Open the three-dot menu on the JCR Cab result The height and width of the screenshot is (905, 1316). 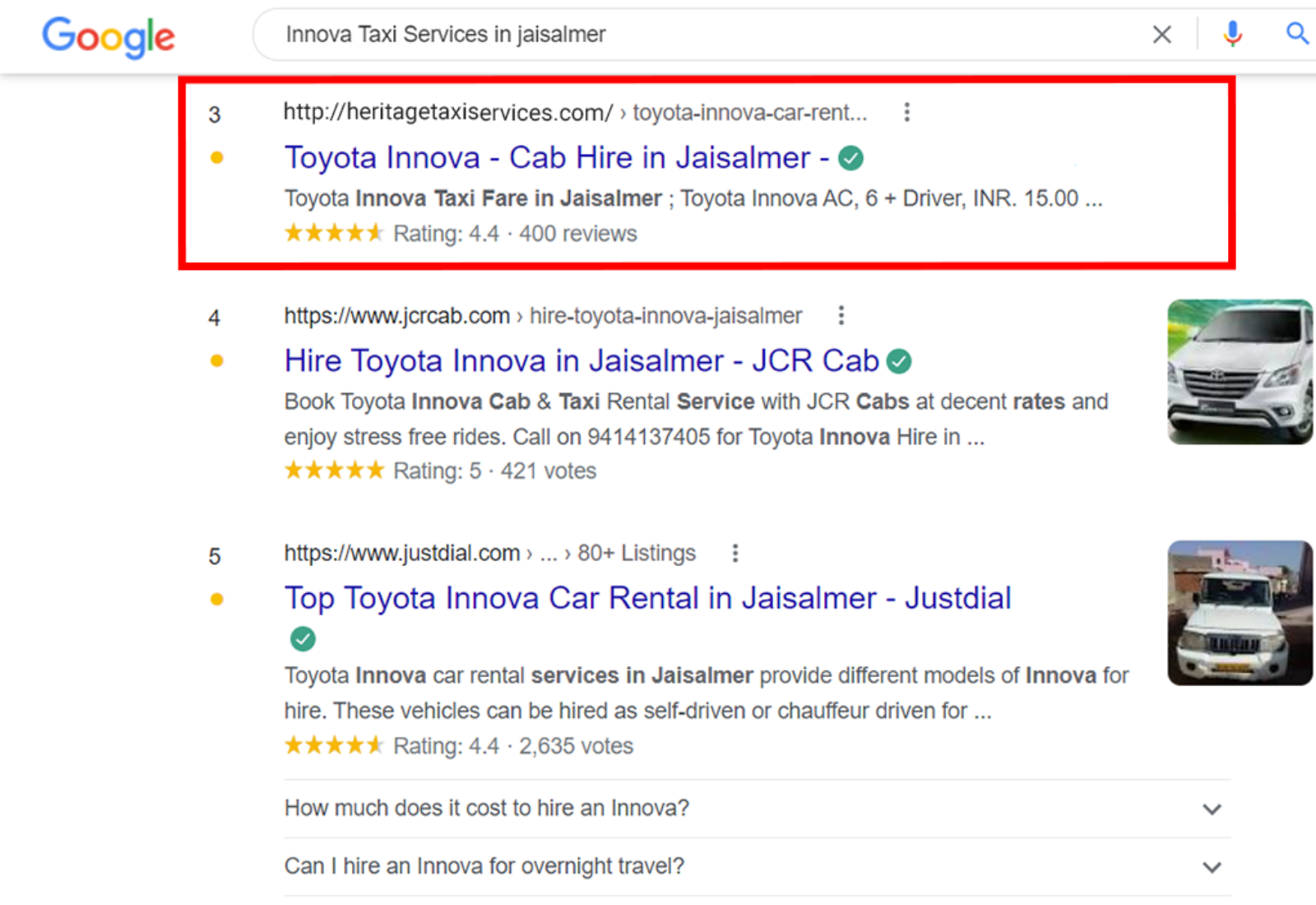point(841,315)
